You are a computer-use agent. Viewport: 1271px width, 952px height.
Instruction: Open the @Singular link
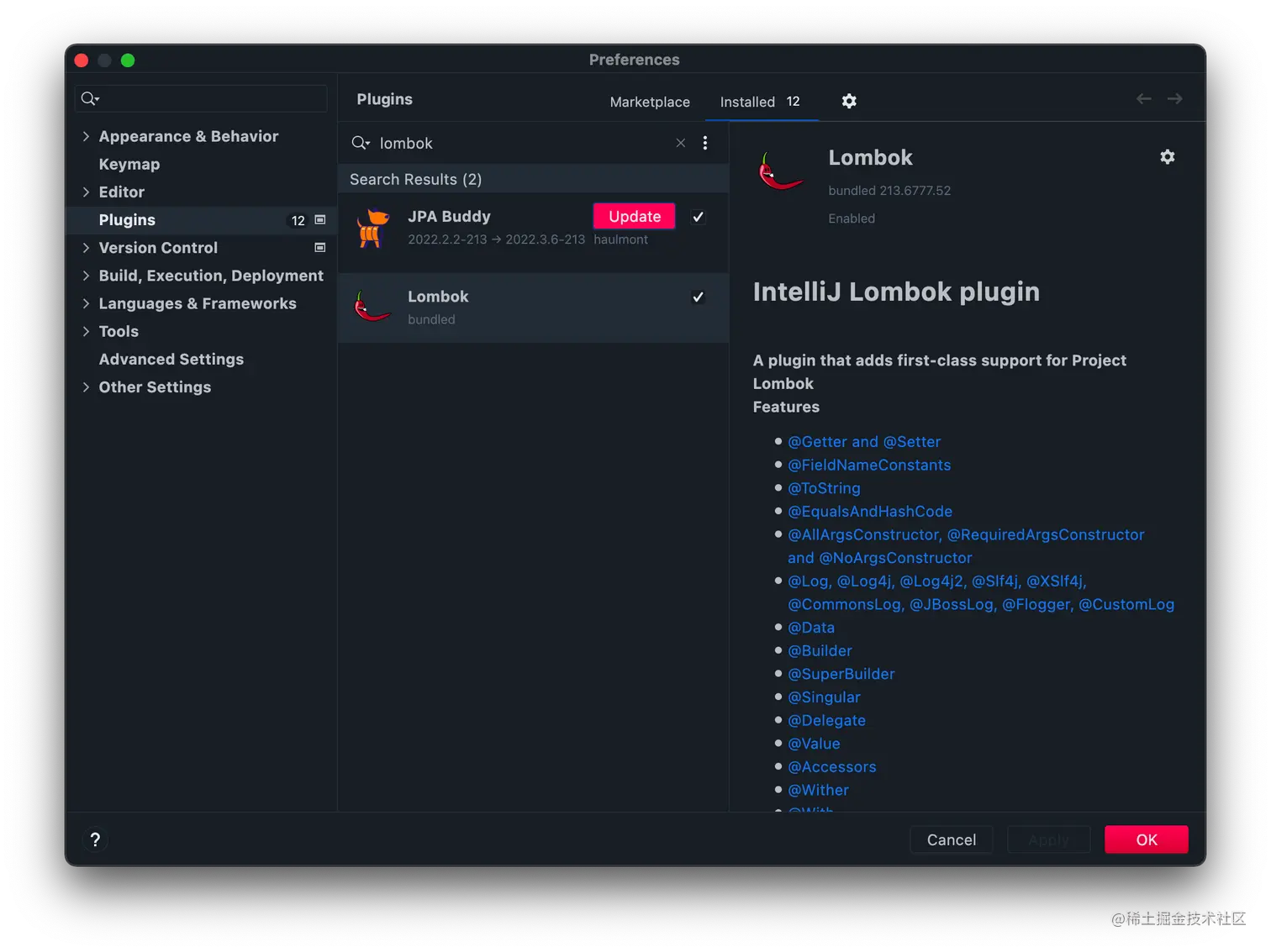tap(824, 697)
